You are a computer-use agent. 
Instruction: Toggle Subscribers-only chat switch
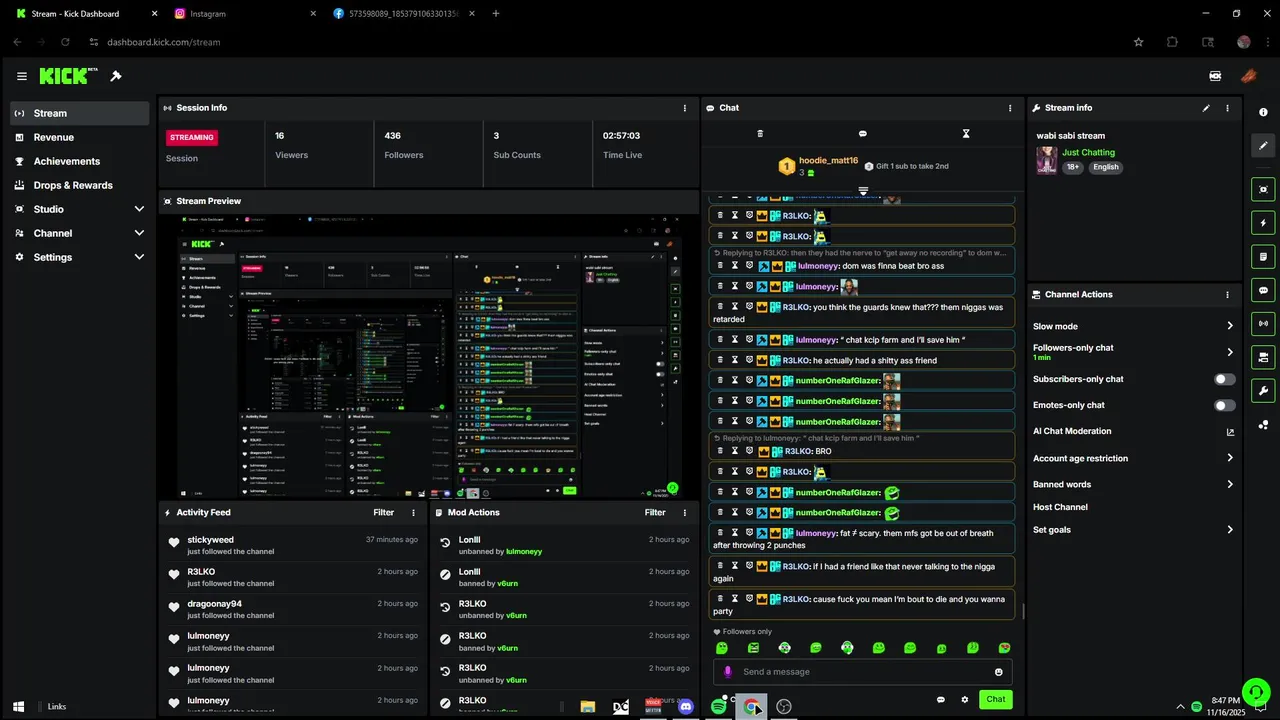[x=1224, y=380]
